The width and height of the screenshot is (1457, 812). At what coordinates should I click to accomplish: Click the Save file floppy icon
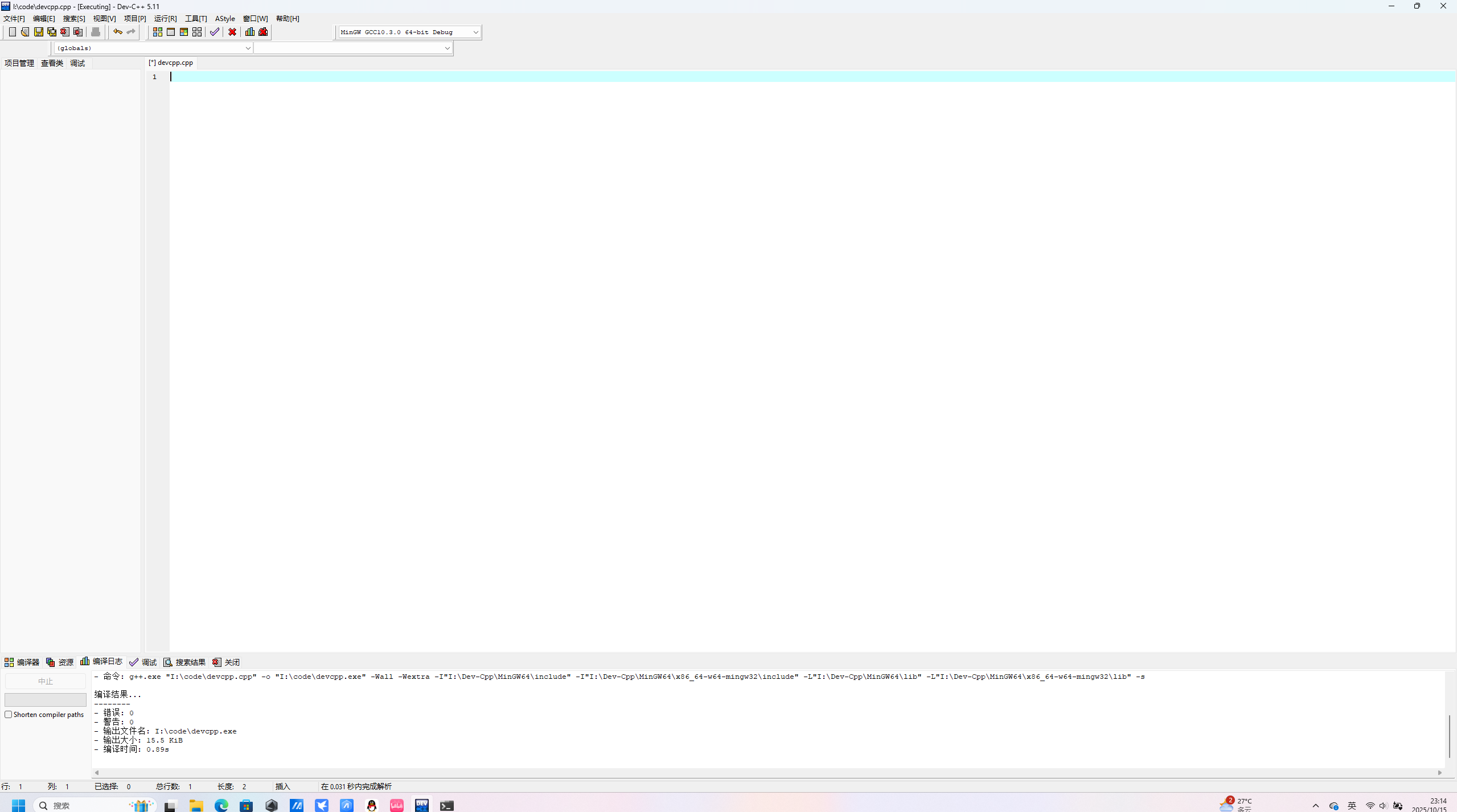(x=38, y=32)
